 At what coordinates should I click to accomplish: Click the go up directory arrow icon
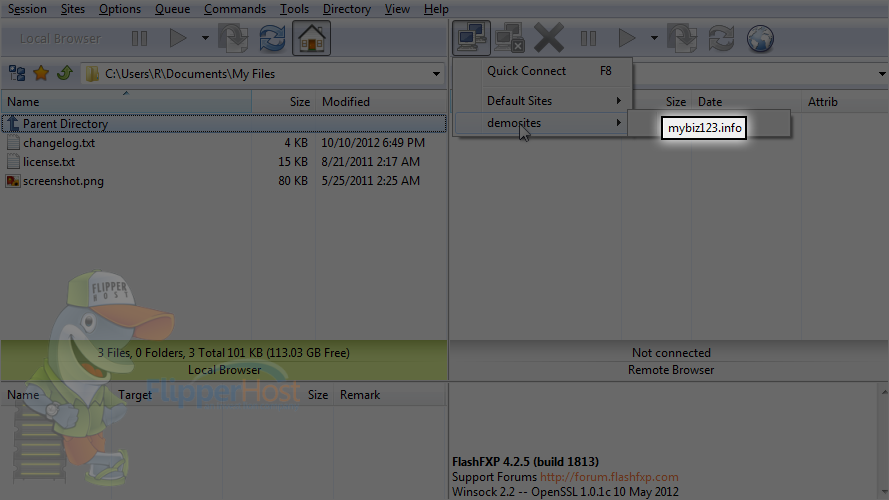65,73
